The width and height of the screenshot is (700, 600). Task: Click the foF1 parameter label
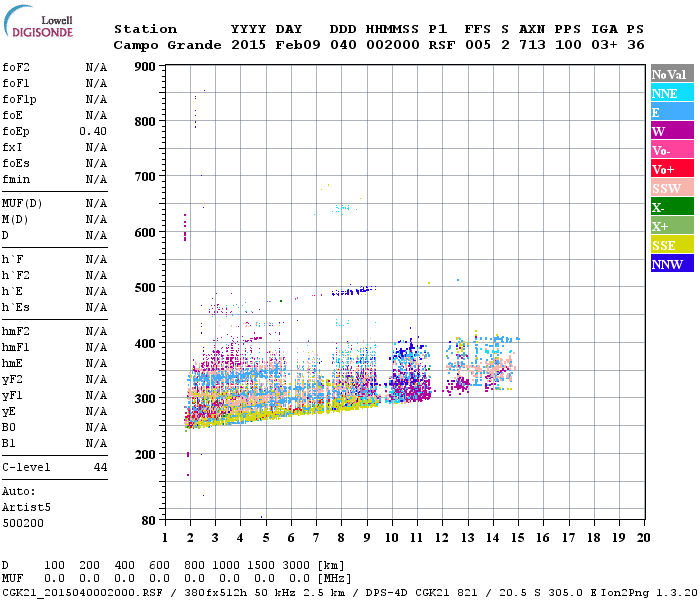pyautogui.click(x=16, y=83)
